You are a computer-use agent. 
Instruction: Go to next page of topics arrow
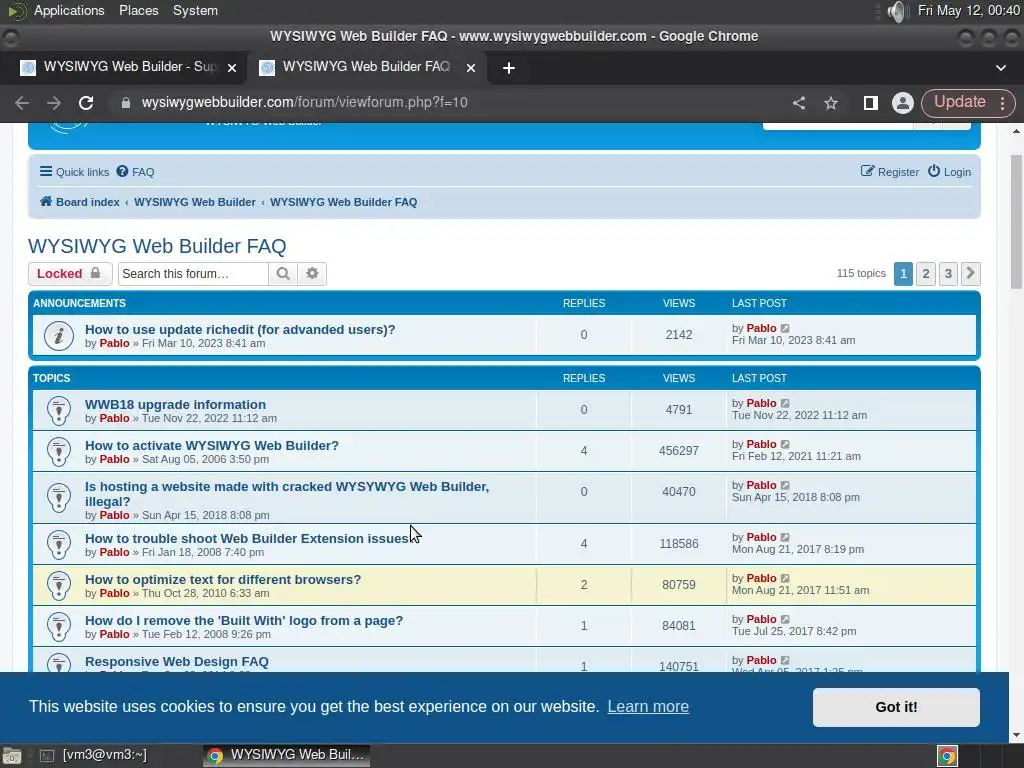[970, 273]
